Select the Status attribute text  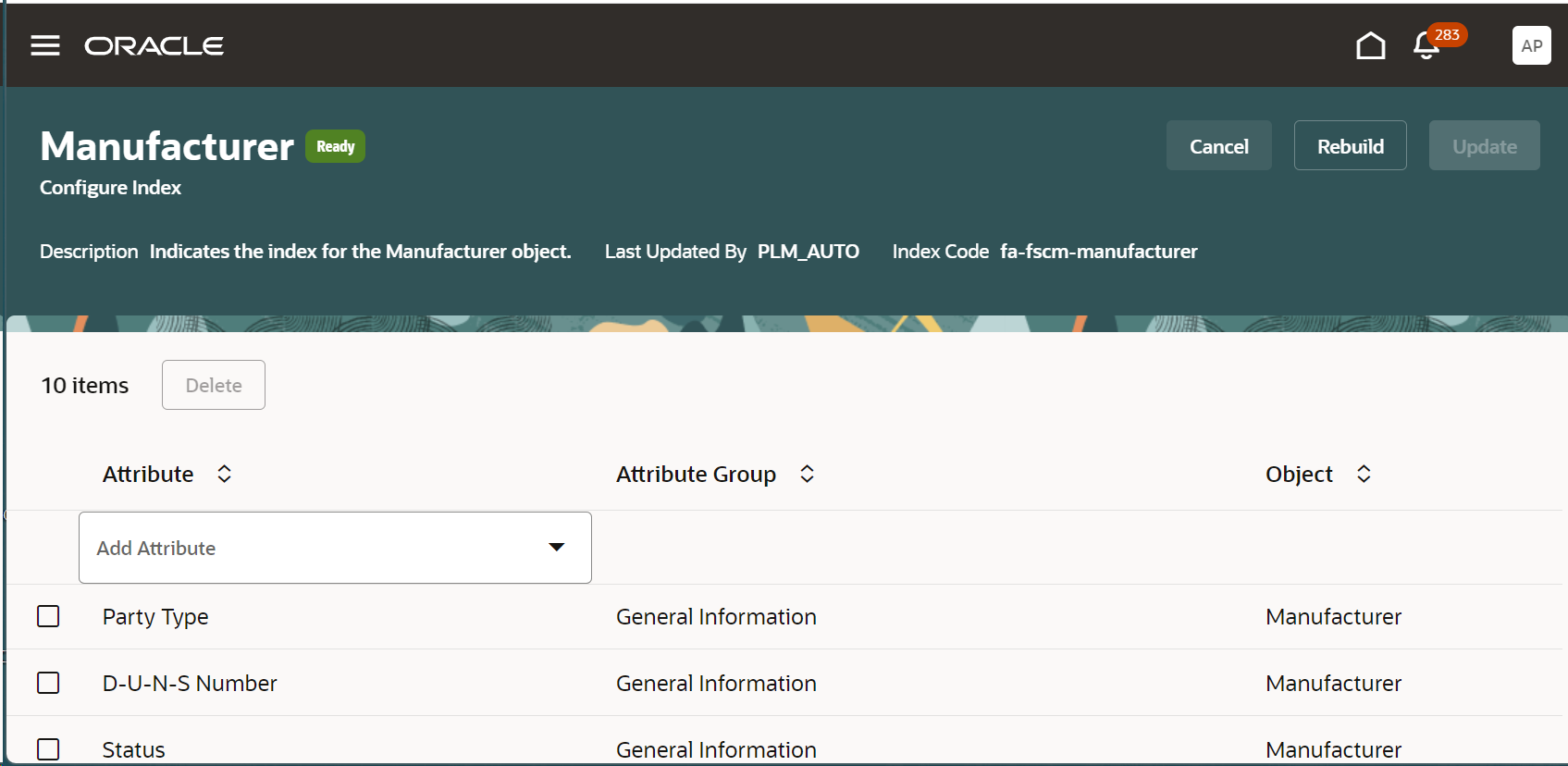(x=134, y=750)
